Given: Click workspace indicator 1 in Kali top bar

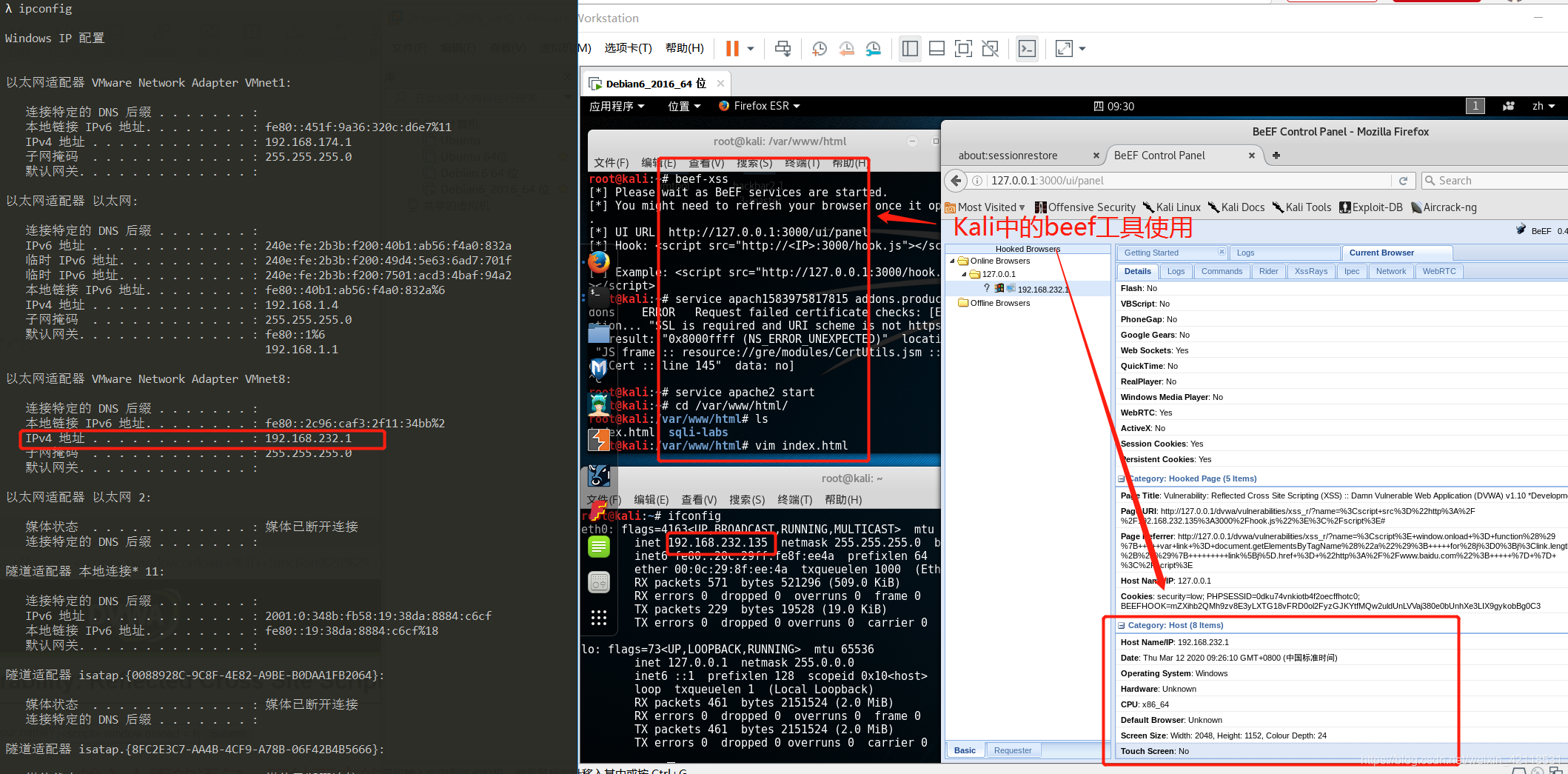Looking at the screenshot, I should coord(1475,106).
